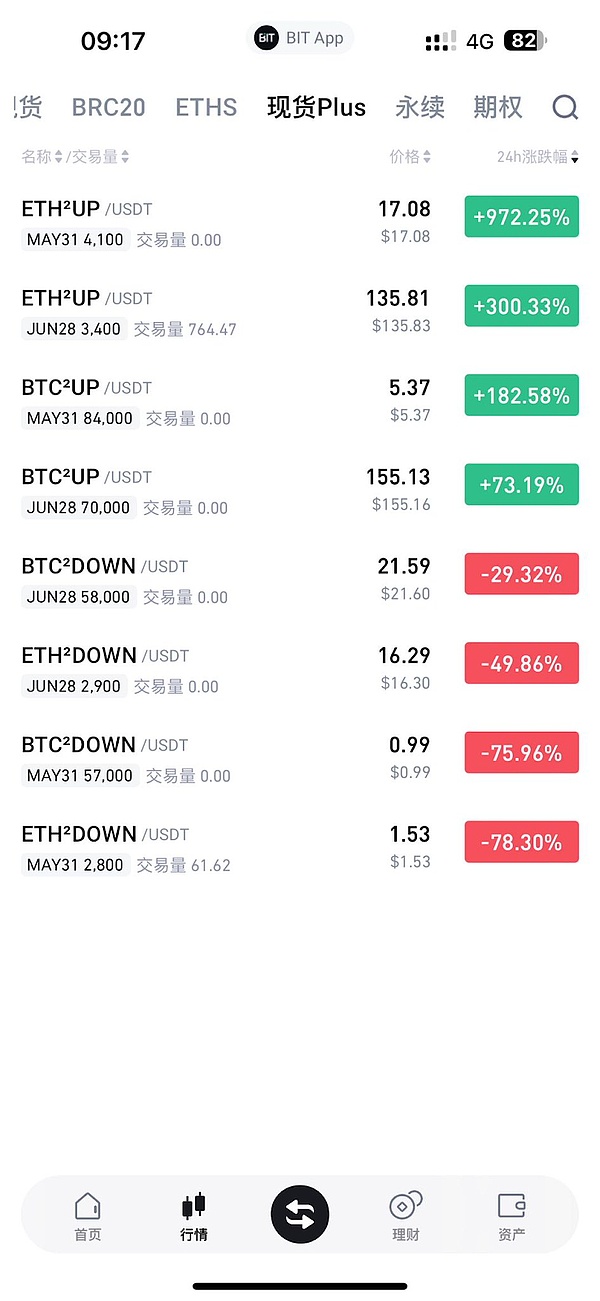Open the 首页 home icon
This screenshot has height=1301, width=600.
coord(88,1206)
